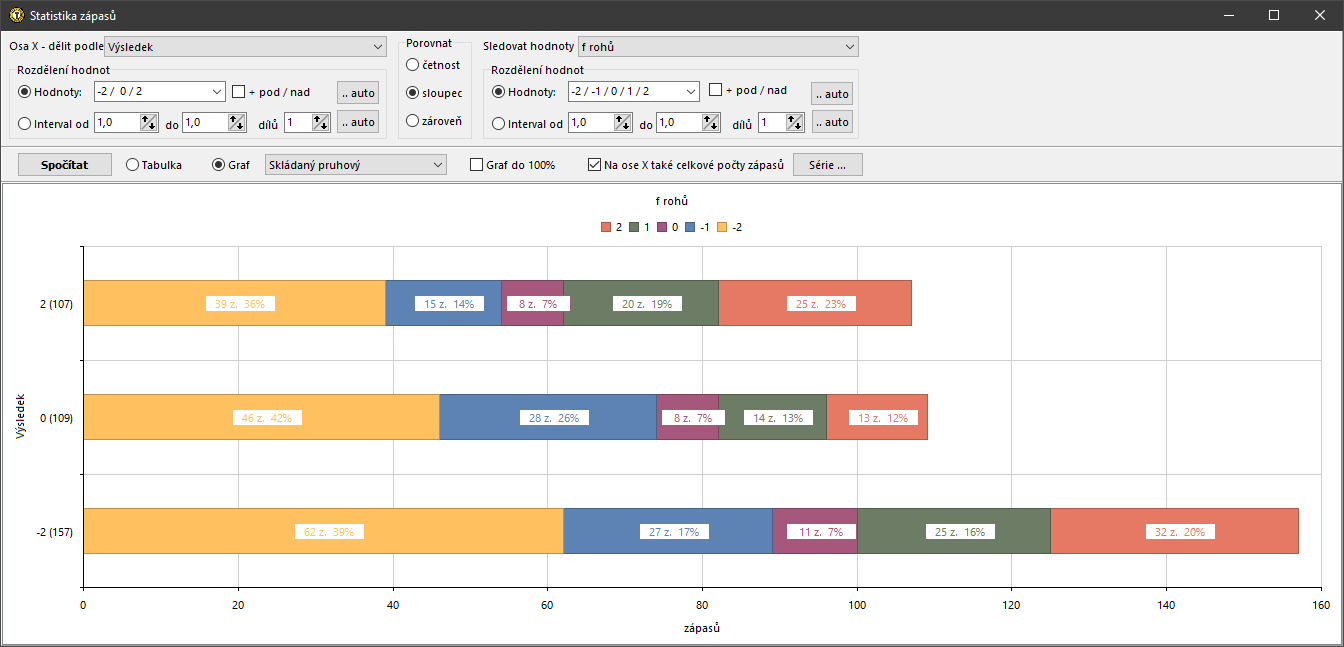Click the '25 z. 16%' bar label
Screen dimensions: 1344x647
960,532
